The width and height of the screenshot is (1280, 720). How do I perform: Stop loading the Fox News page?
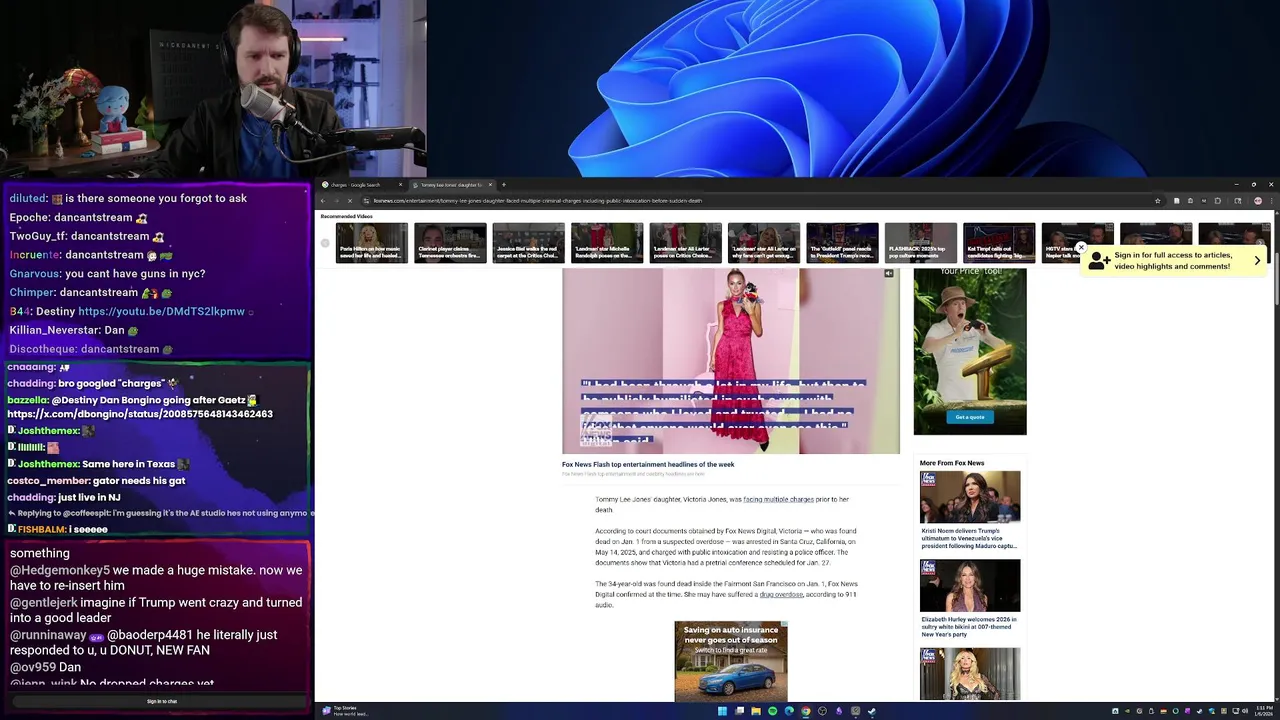pos(350,201)
